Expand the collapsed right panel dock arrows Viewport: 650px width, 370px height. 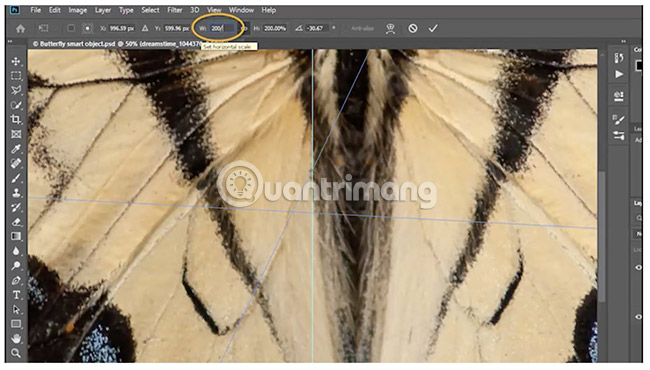click(623, 41)
